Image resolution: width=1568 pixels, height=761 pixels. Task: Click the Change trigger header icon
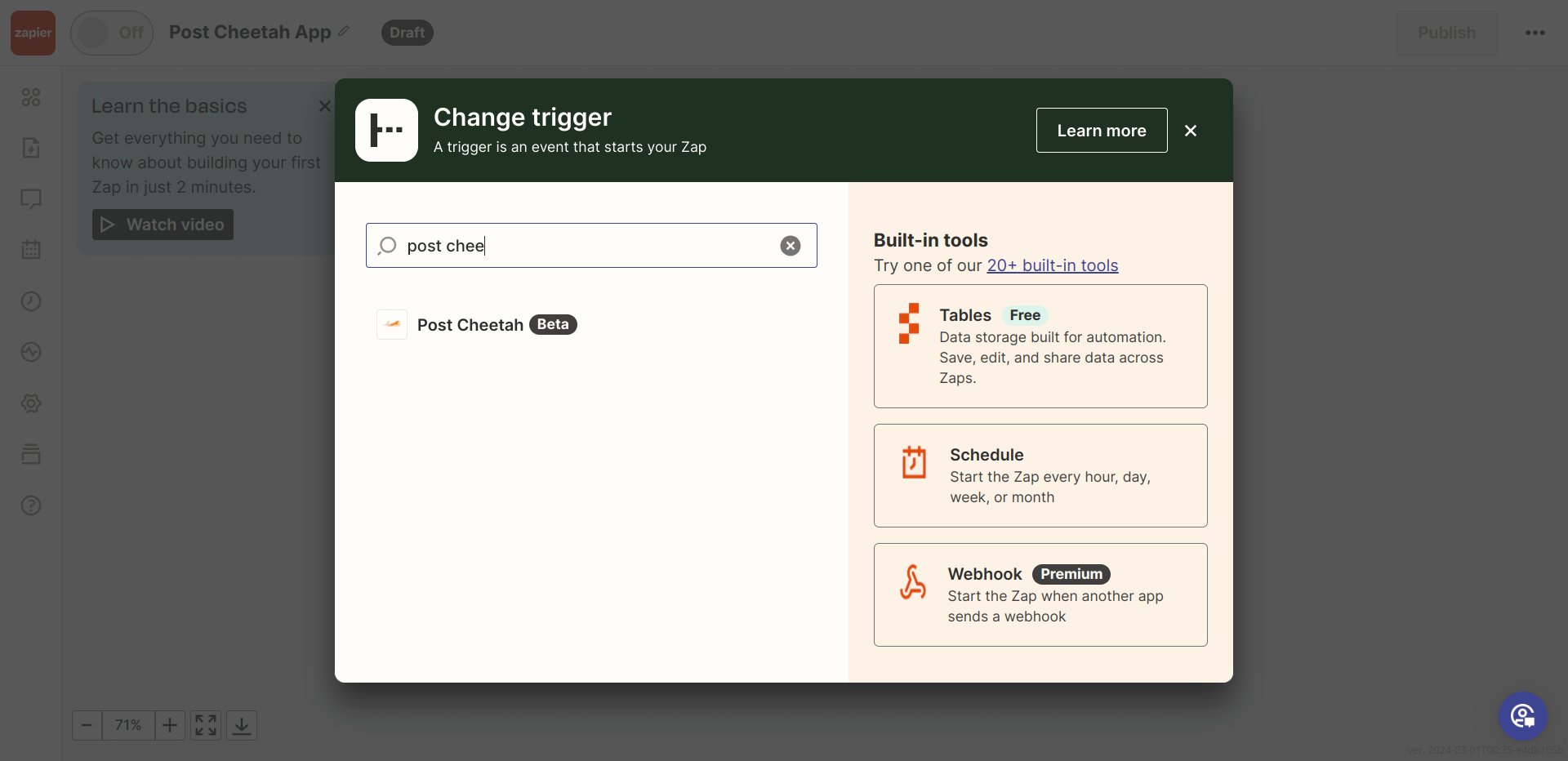(x=386, y=131)
